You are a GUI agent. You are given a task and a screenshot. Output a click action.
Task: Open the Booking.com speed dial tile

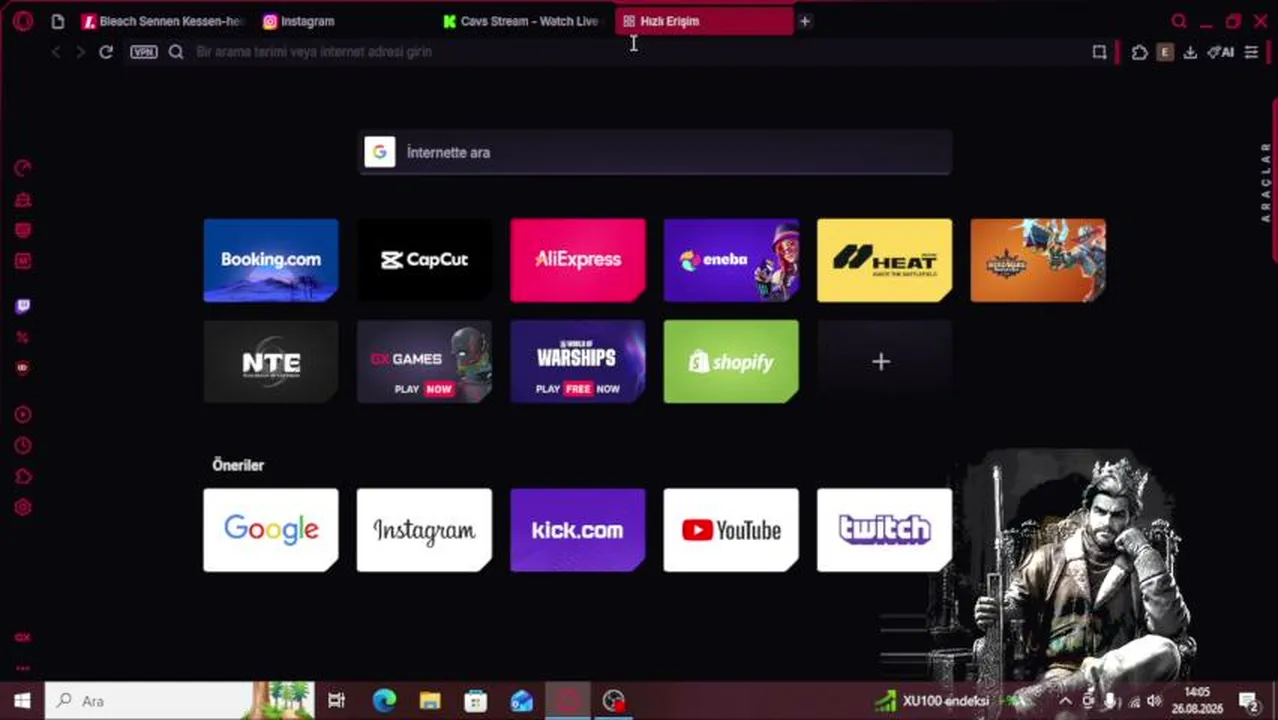271,260
